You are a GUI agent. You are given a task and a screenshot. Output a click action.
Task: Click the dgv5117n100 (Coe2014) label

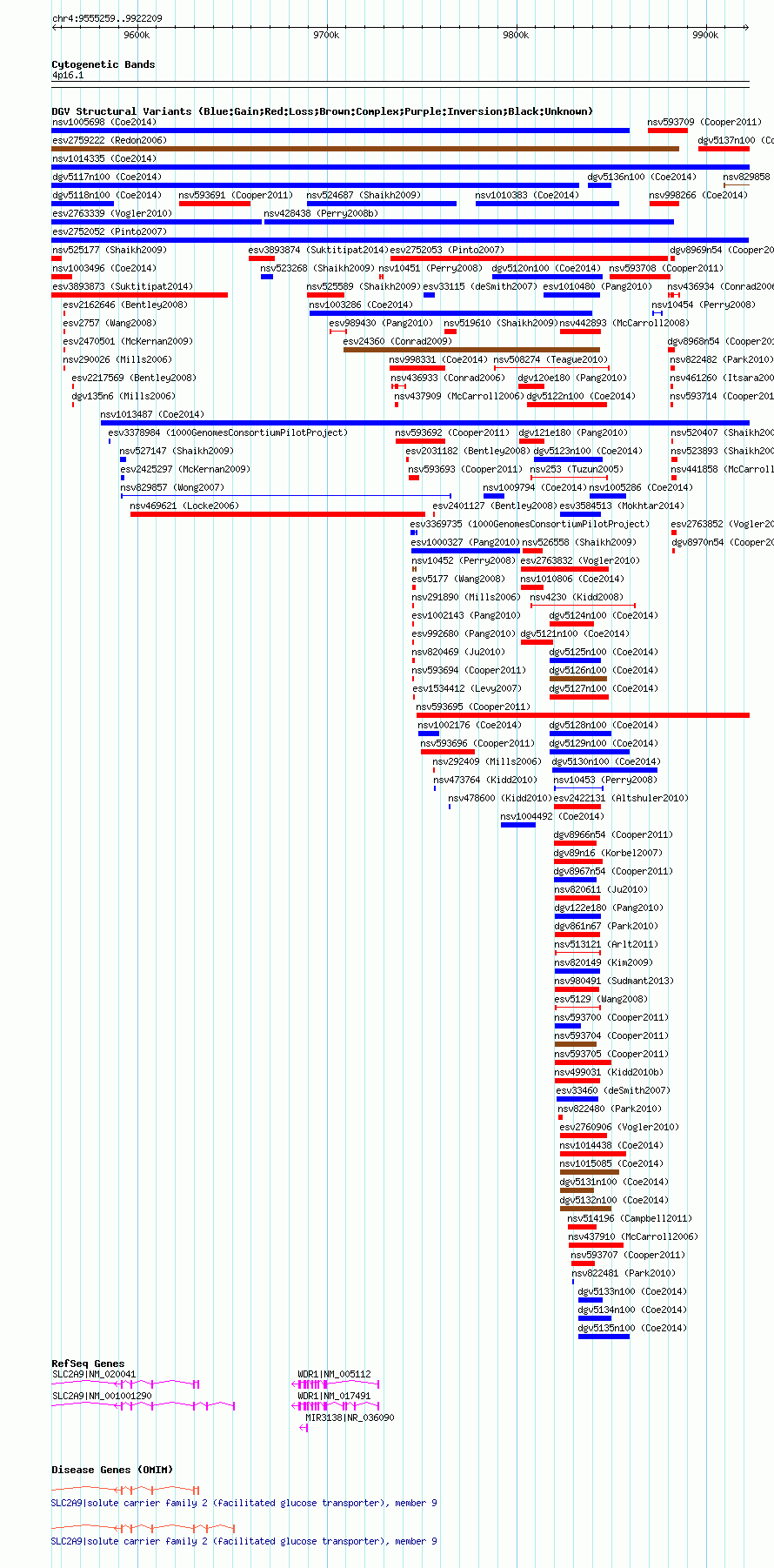tap(107, 177)
